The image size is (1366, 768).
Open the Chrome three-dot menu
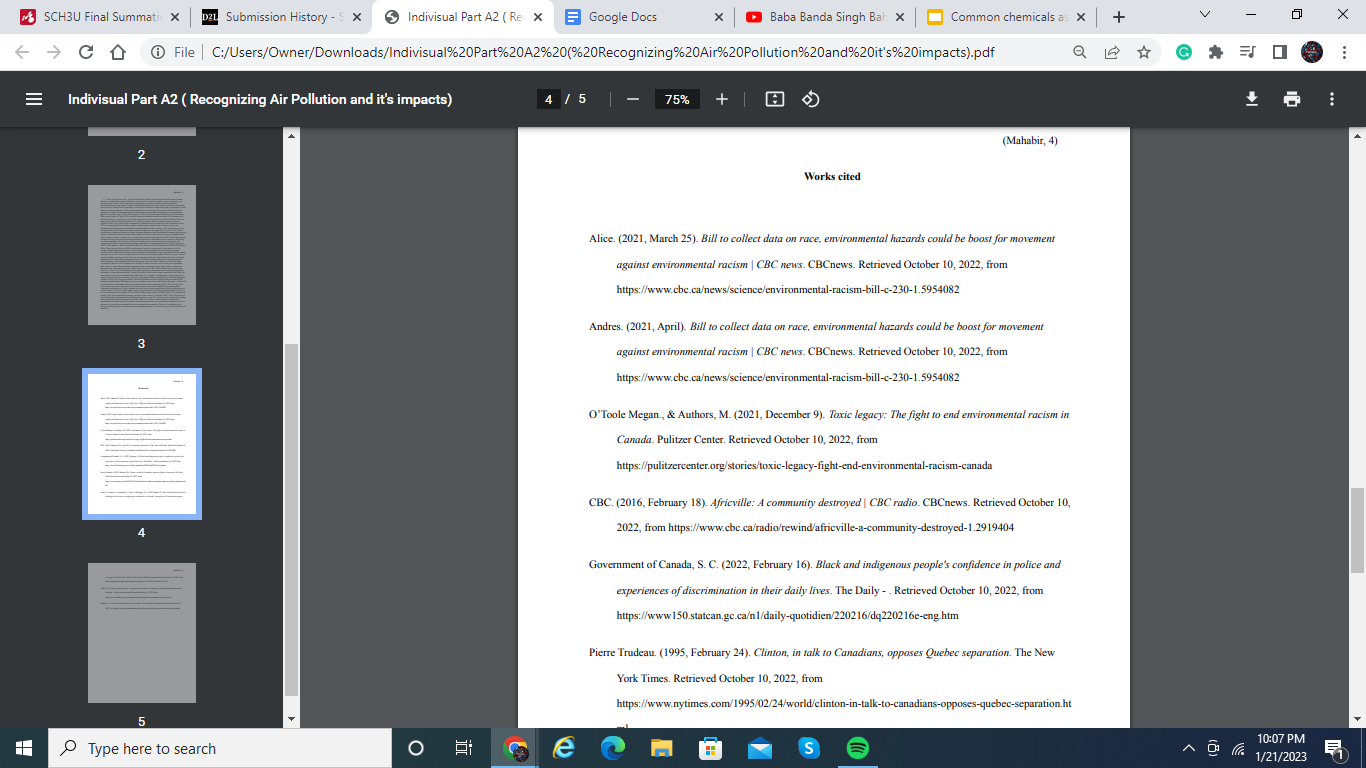(x=1344, y=52)
